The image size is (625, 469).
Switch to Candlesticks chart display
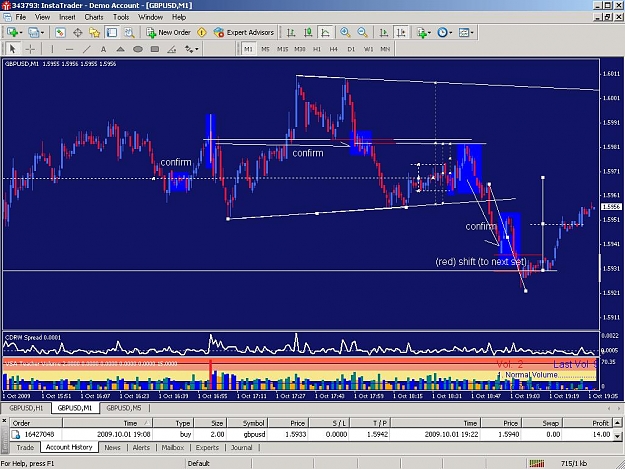click(308, 33)
